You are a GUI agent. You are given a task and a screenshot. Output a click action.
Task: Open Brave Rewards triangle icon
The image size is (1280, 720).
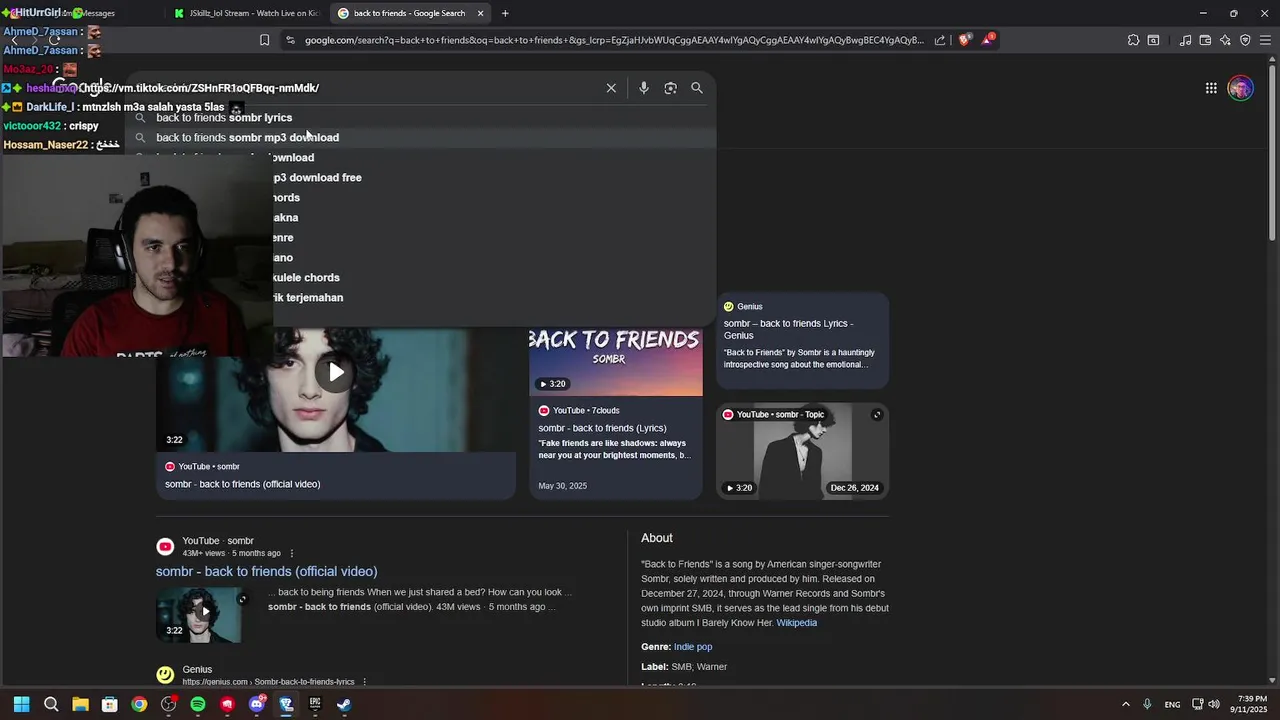click(988, 40)
